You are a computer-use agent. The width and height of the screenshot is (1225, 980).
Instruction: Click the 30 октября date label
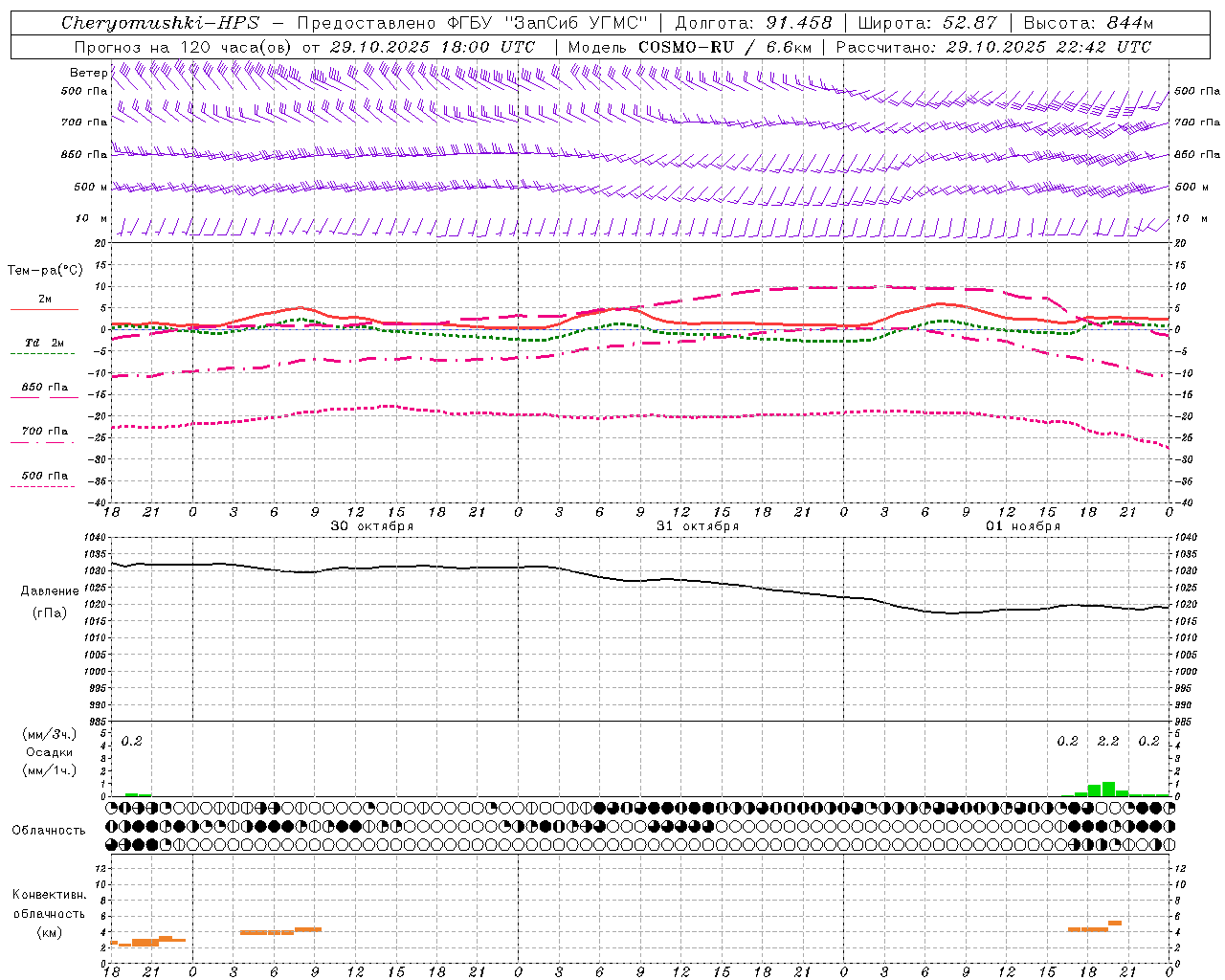pyautogui.click(x=372, y=526)
